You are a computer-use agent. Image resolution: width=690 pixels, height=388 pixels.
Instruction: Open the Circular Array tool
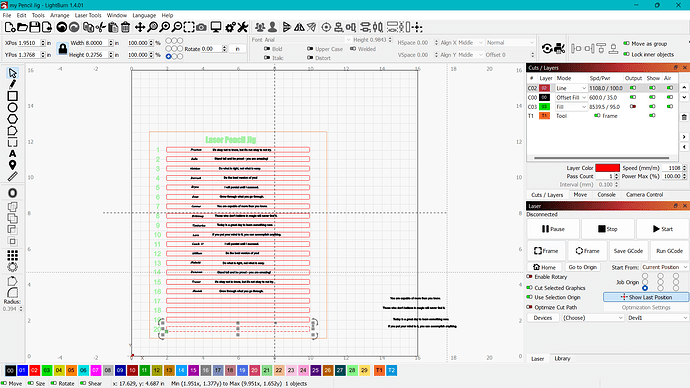[x=12, y=267]
